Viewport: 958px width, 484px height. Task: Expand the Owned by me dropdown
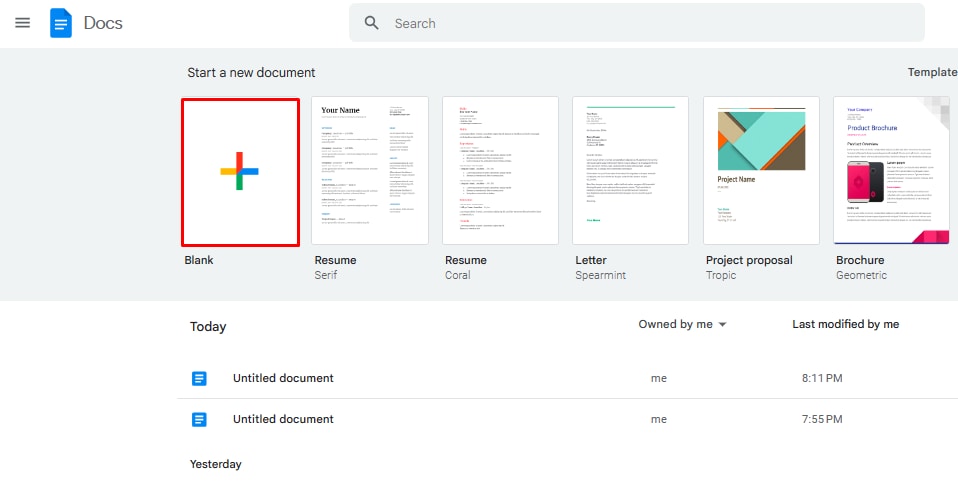click(x=682, y=324)
